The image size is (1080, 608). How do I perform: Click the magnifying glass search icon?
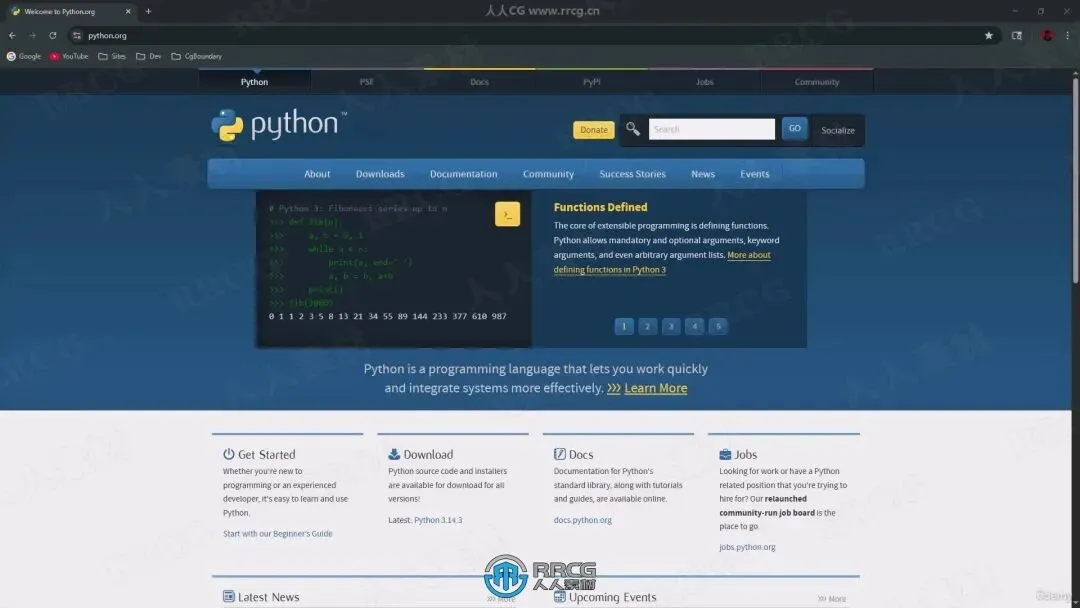click(x=632, y=129)
